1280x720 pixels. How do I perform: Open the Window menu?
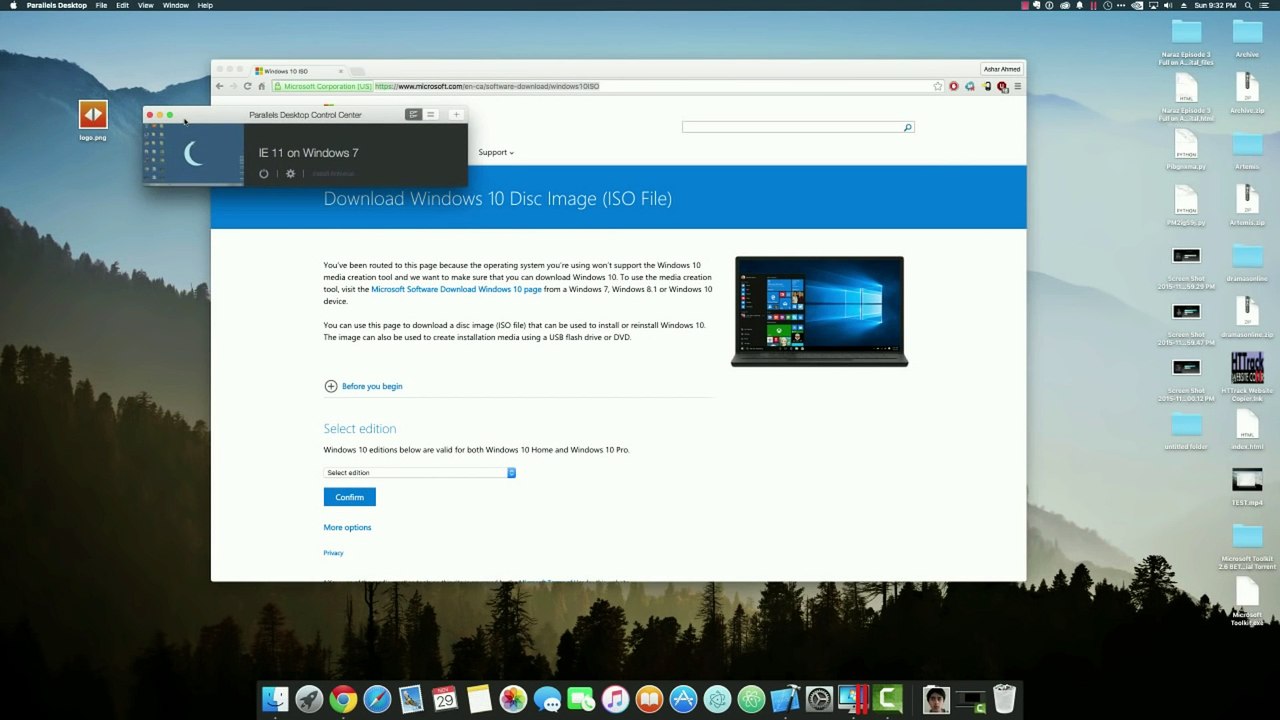click(x=175, y=5)
